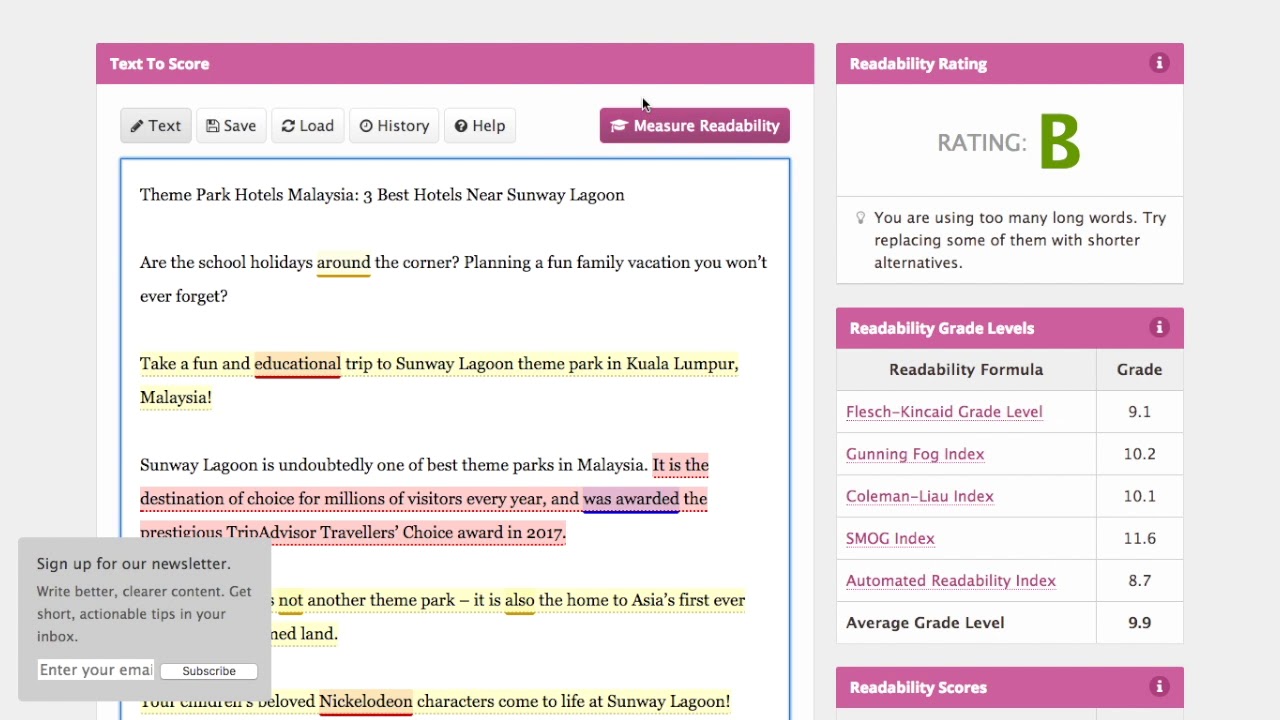Screen dimensions: 1280x720
Task: Click the rating letter B
Action: tap(1060, 142)
